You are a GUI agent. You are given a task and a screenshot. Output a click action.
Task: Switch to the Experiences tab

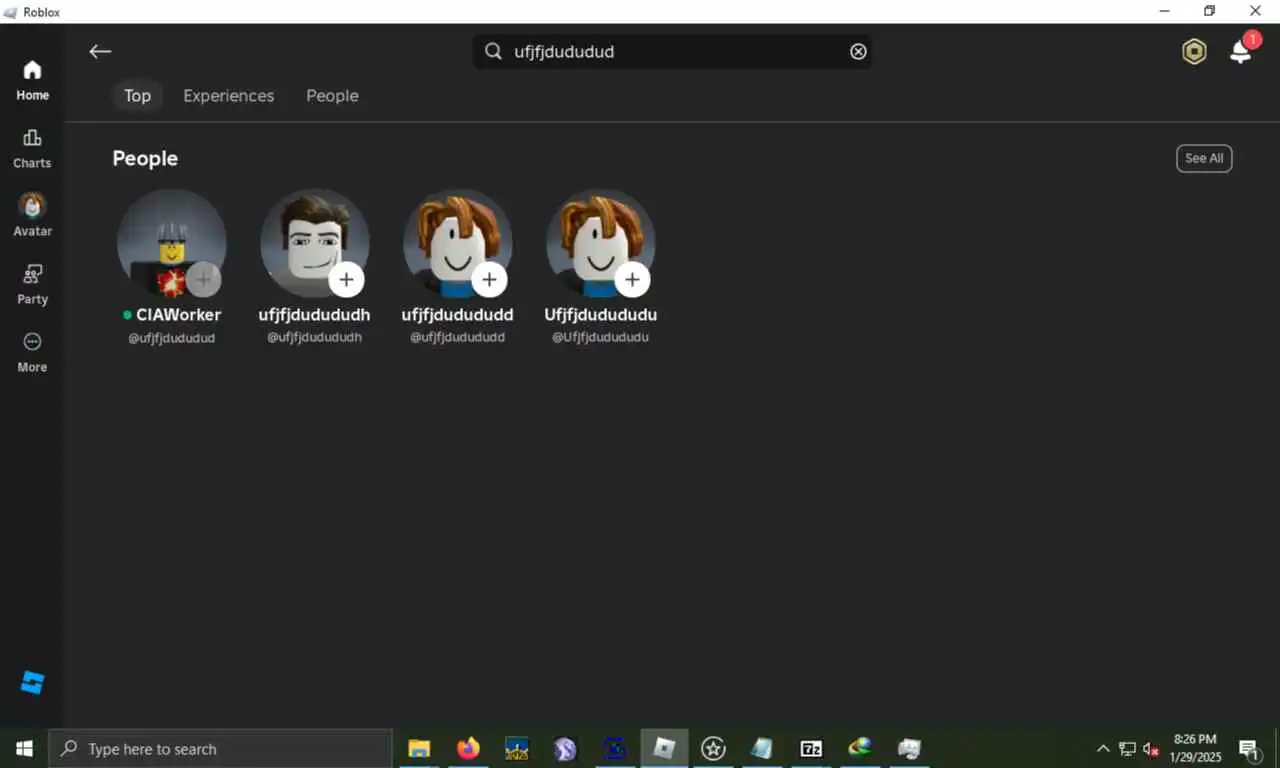pos(228,96)
